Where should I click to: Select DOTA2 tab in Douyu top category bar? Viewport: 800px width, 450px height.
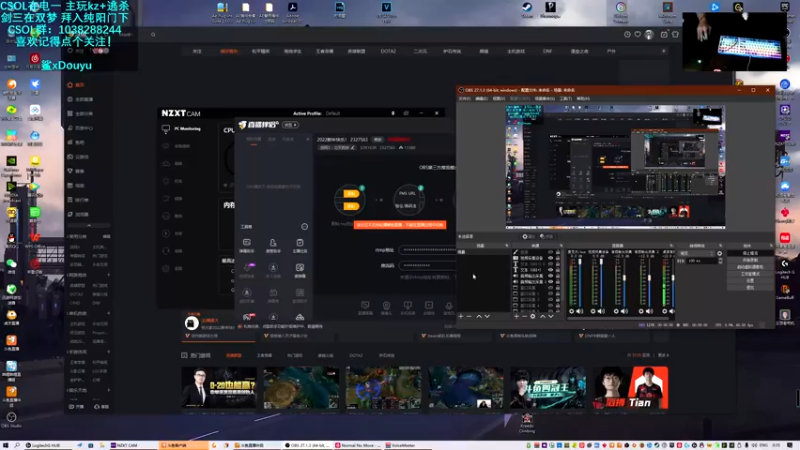click(x=388, y=51)
